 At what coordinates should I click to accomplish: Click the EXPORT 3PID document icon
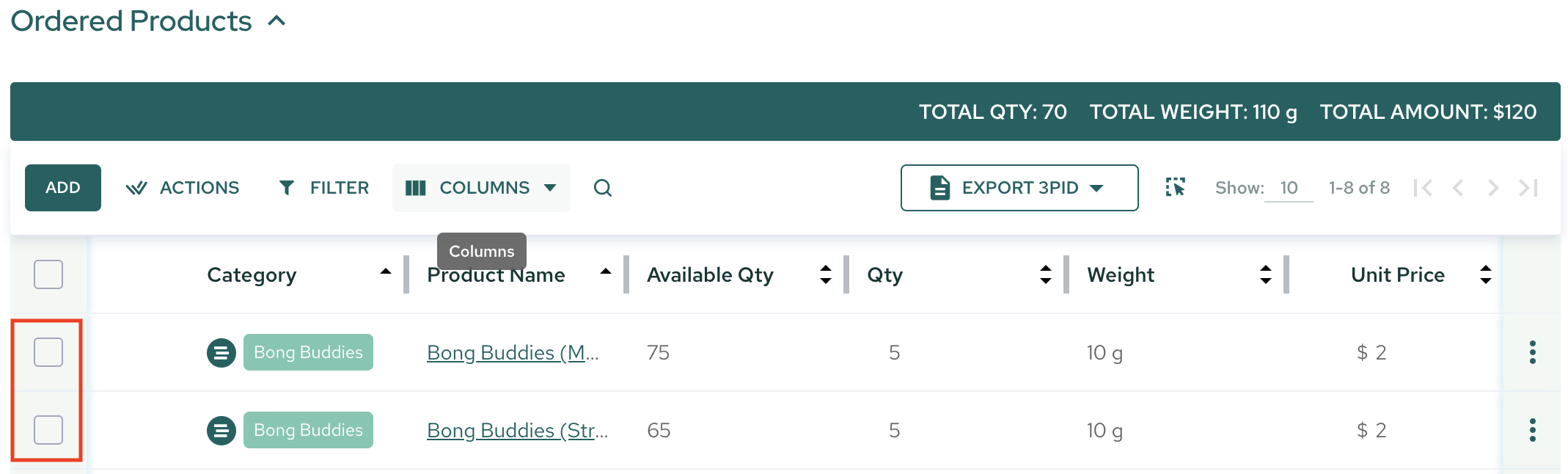(x=939, y=188)
